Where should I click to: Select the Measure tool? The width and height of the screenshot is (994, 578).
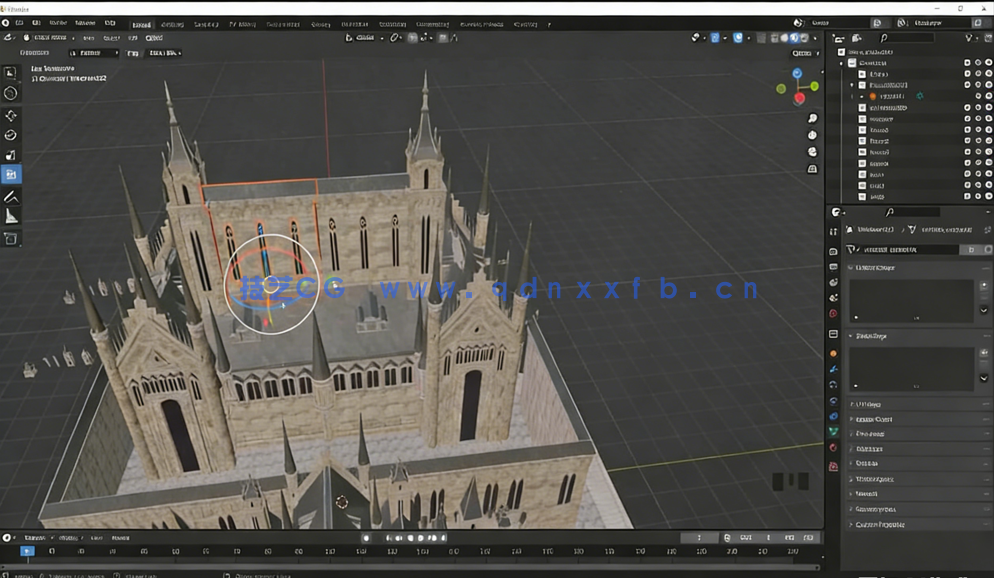coord(10,218)
